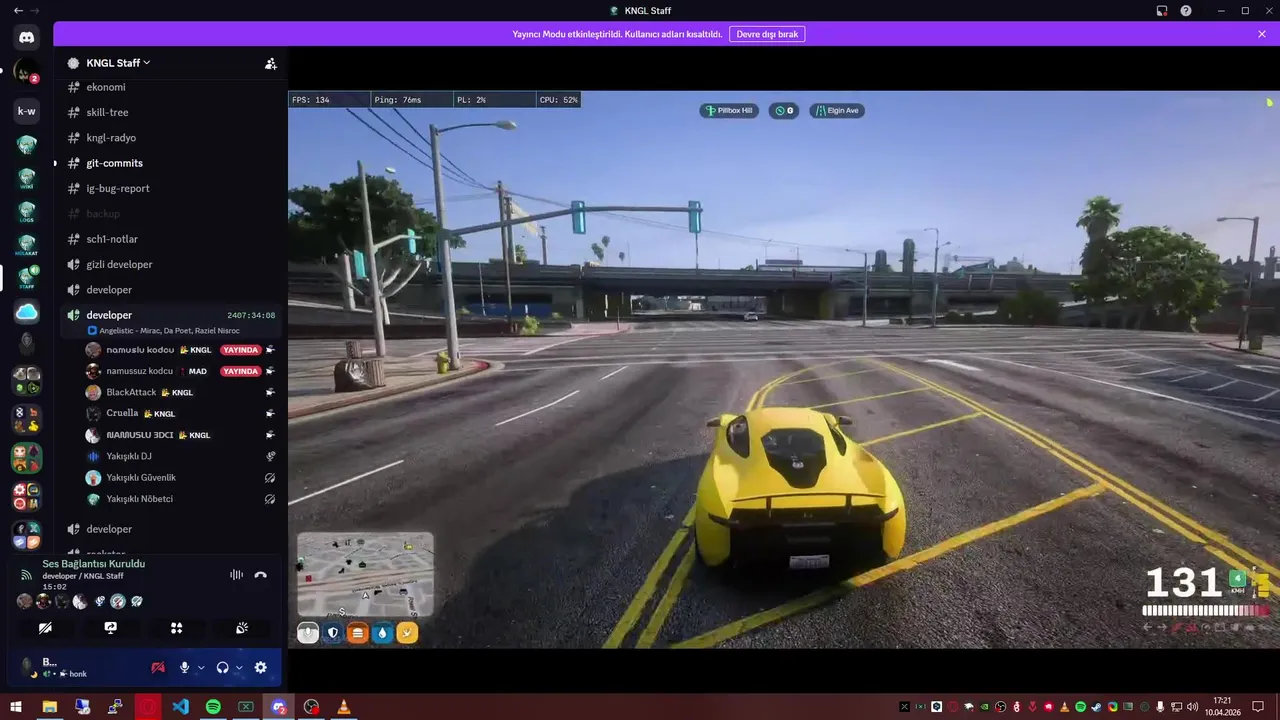Open Spotify from the taskbar
Image resolution: width=1280 pixels, height=720 pixels.
click(x=213, y=707)
